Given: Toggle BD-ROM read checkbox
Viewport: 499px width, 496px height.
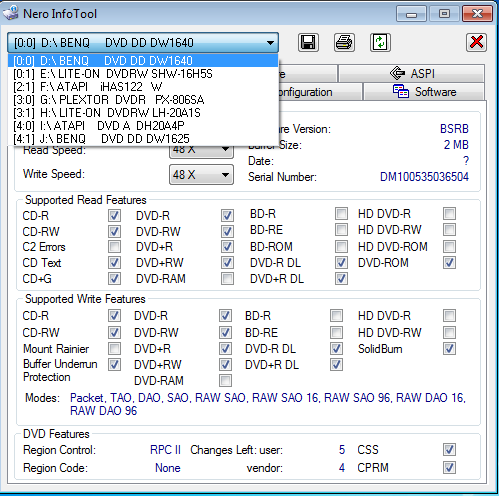Looking at the screenshot, I should coord(341,247).
